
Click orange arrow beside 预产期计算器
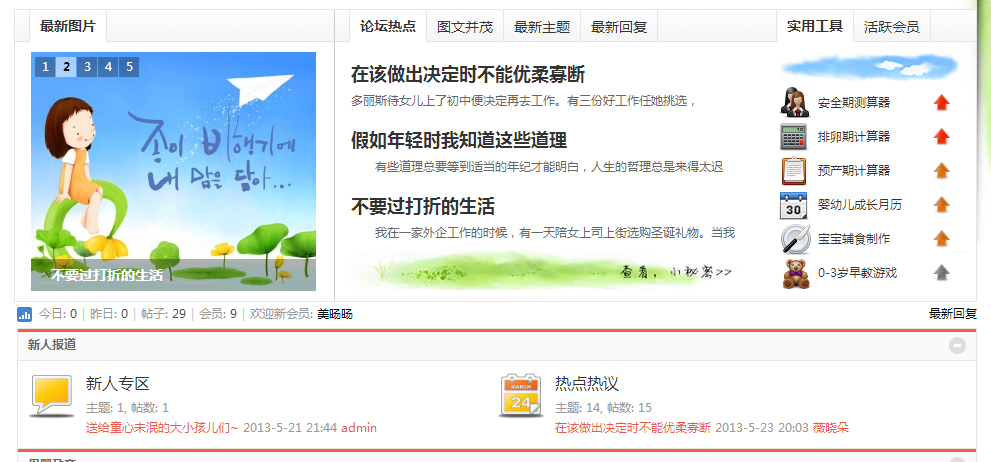[942, 171]
